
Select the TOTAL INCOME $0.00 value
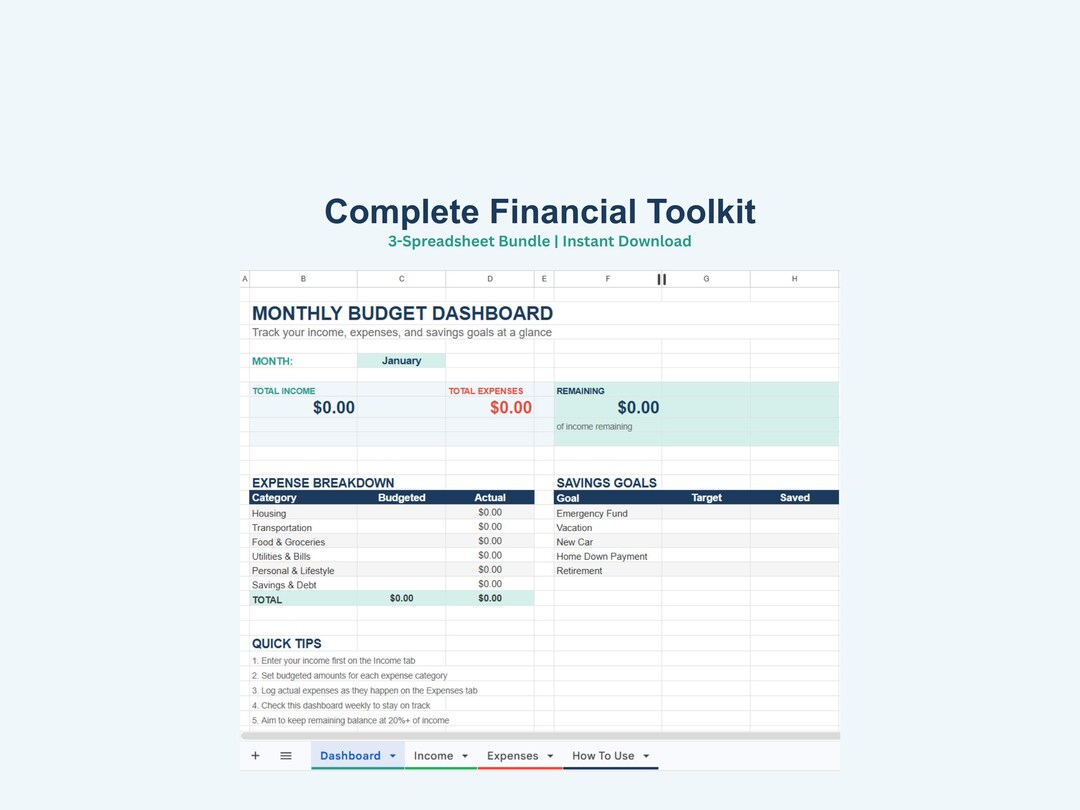[x=334, y=408]
